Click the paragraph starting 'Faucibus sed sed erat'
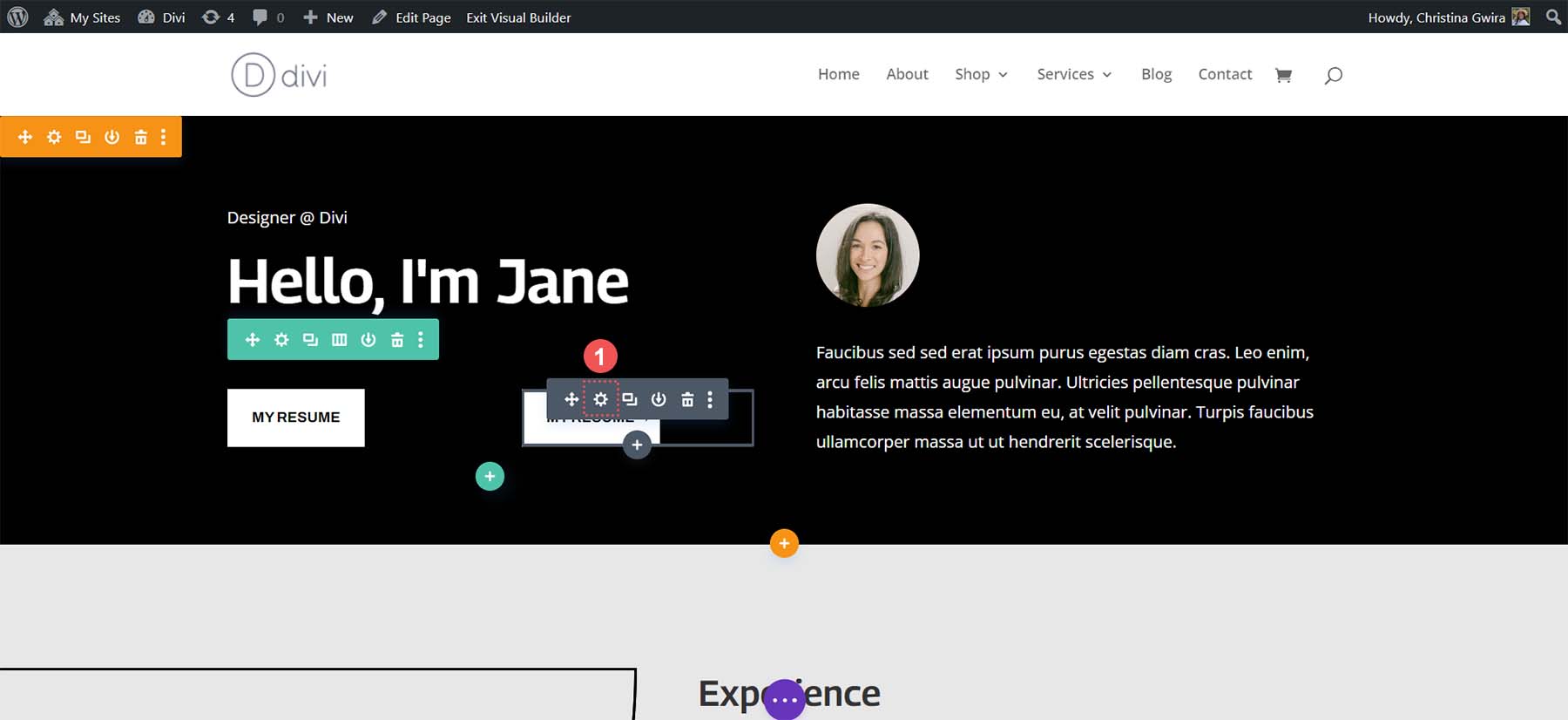This screenshot has height=720, width=1568. point(1064,397)
